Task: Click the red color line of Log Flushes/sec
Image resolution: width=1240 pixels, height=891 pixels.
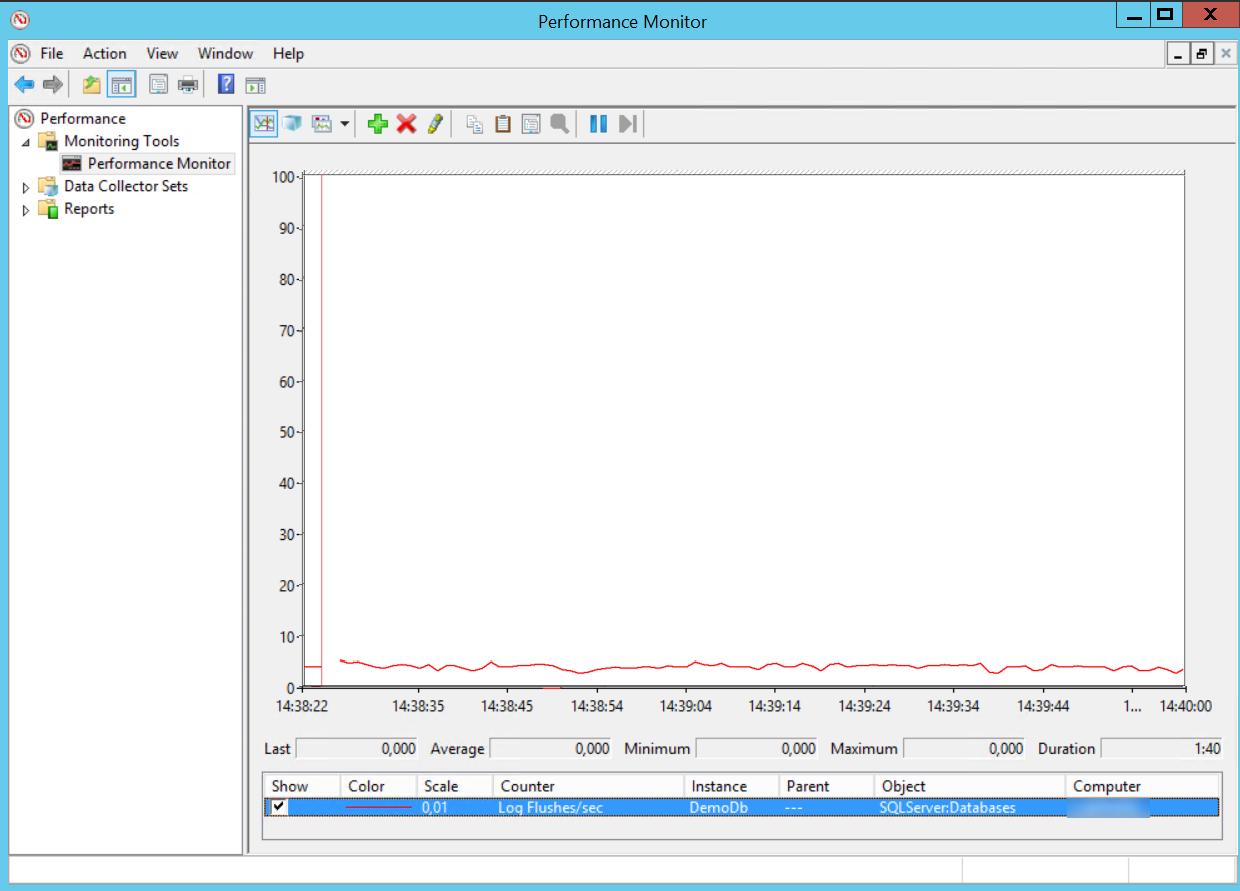Action: [x=378, y=807]
